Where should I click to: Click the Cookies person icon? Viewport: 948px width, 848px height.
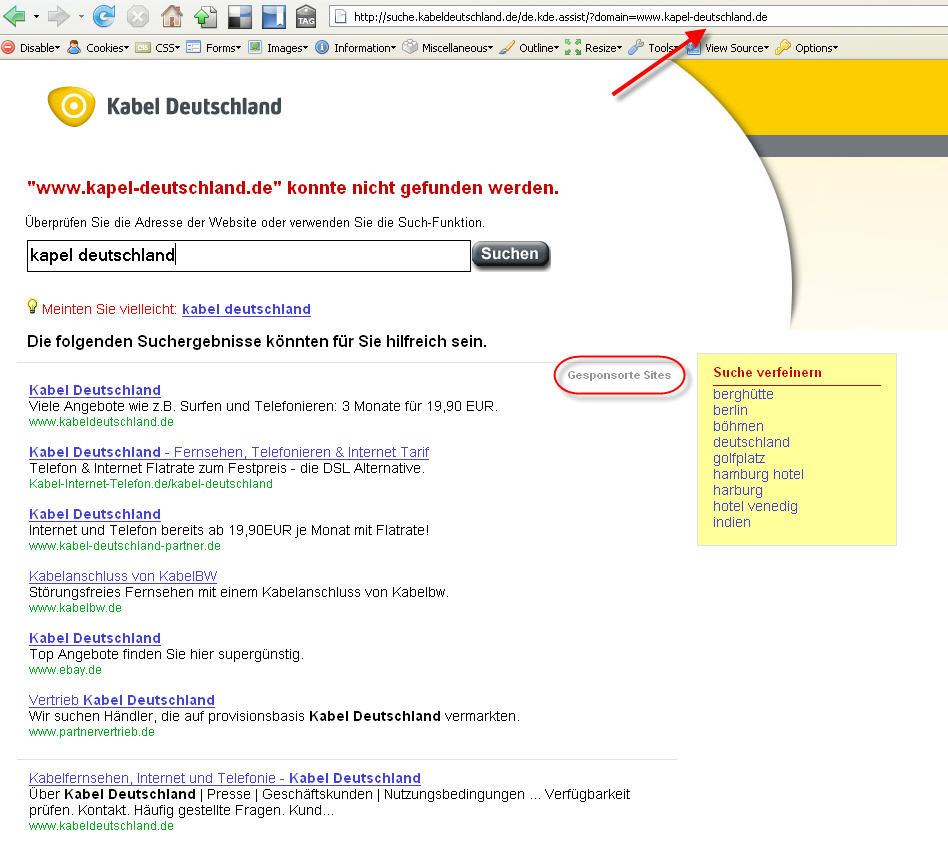pyautogui.click(x=74, y=47)
